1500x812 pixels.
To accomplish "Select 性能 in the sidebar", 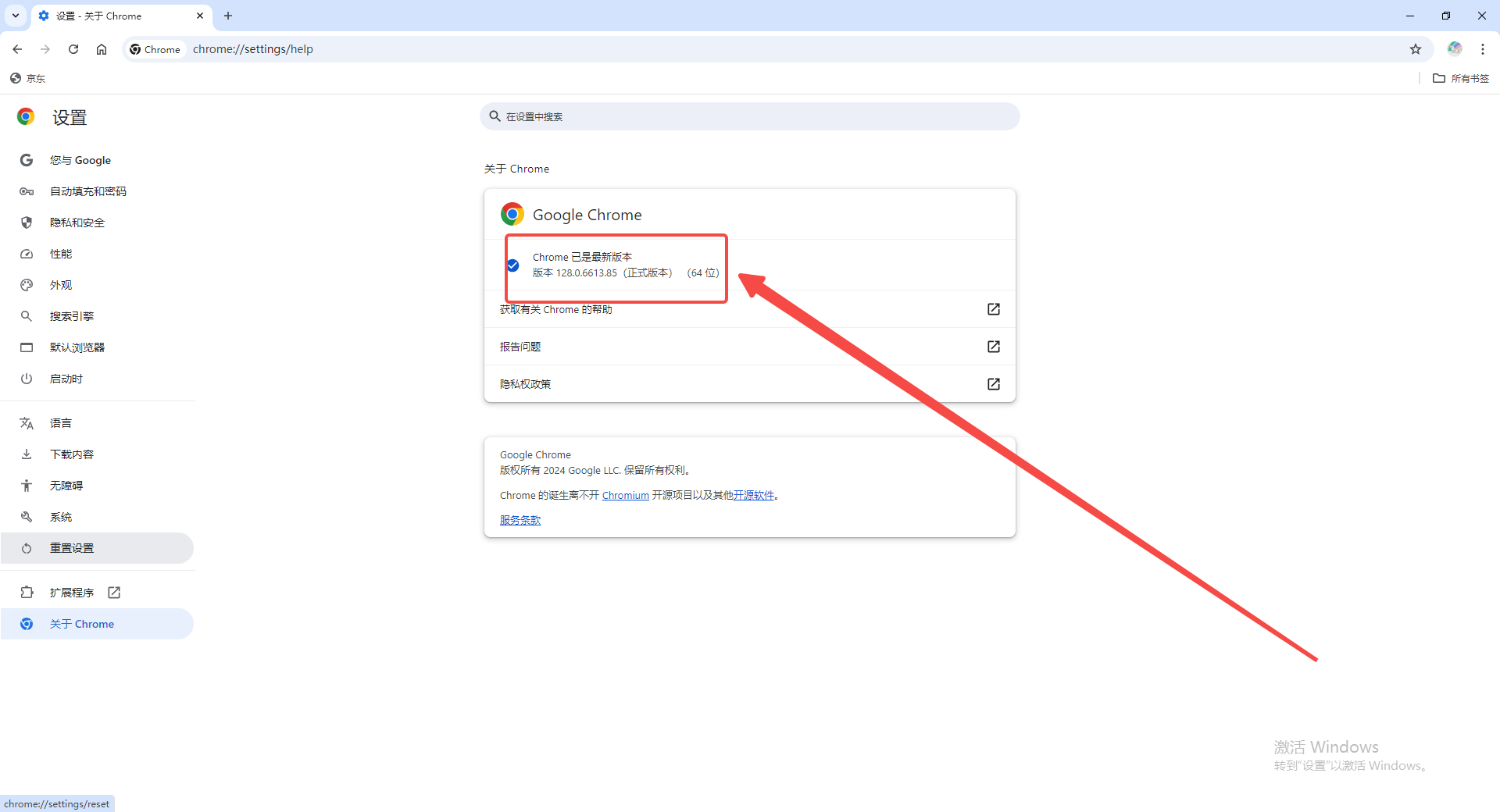I will coord(98,254).
